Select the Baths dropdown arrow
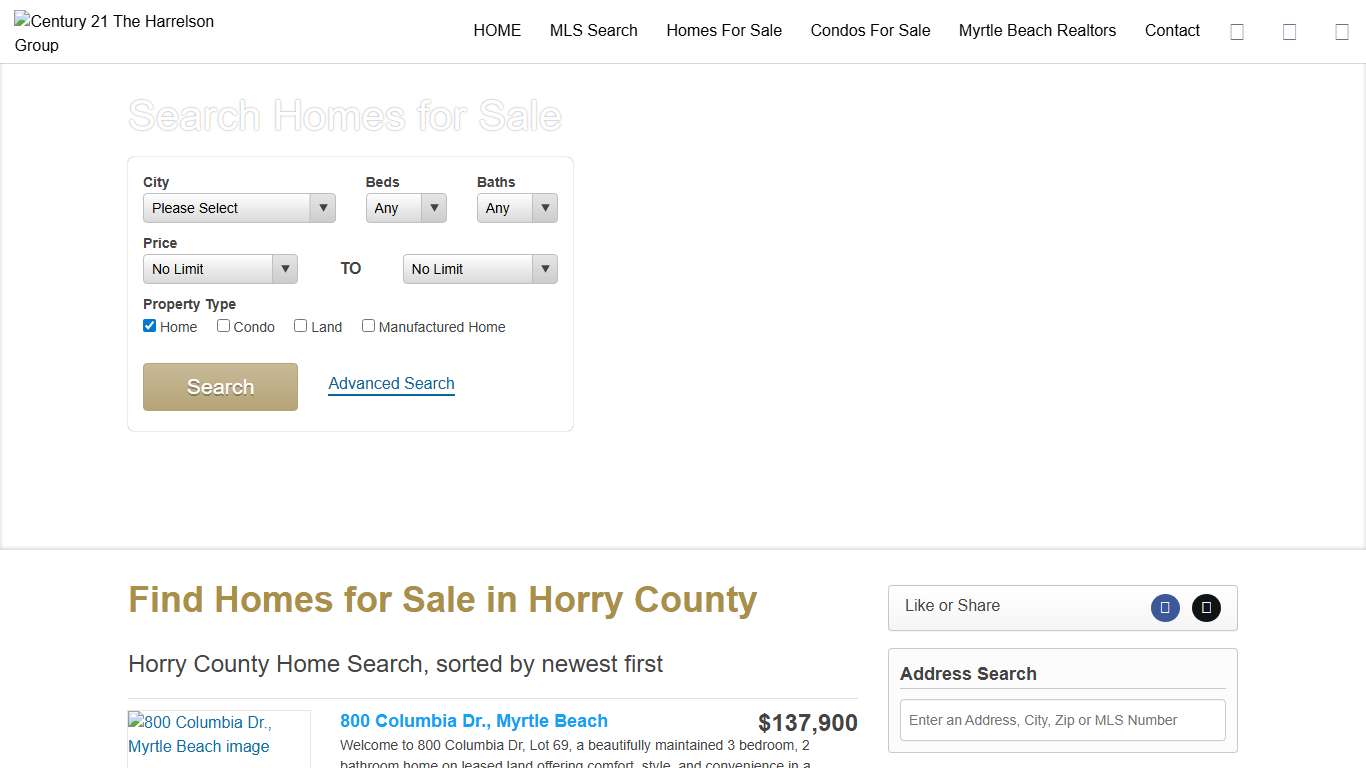Viewport: 1366px width, 768px height. [x=545, y=208]
